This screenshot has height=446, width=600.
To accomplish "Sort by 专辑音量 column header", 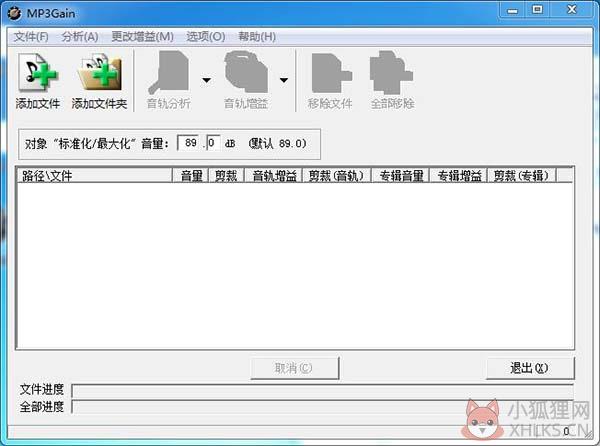I will pos(401,176).
